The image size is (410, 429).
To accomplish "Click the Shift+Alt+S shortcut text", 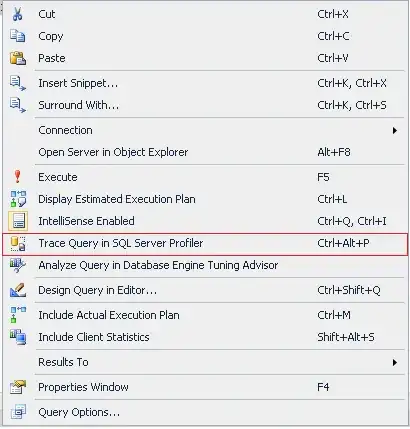I will coord(346,337).
